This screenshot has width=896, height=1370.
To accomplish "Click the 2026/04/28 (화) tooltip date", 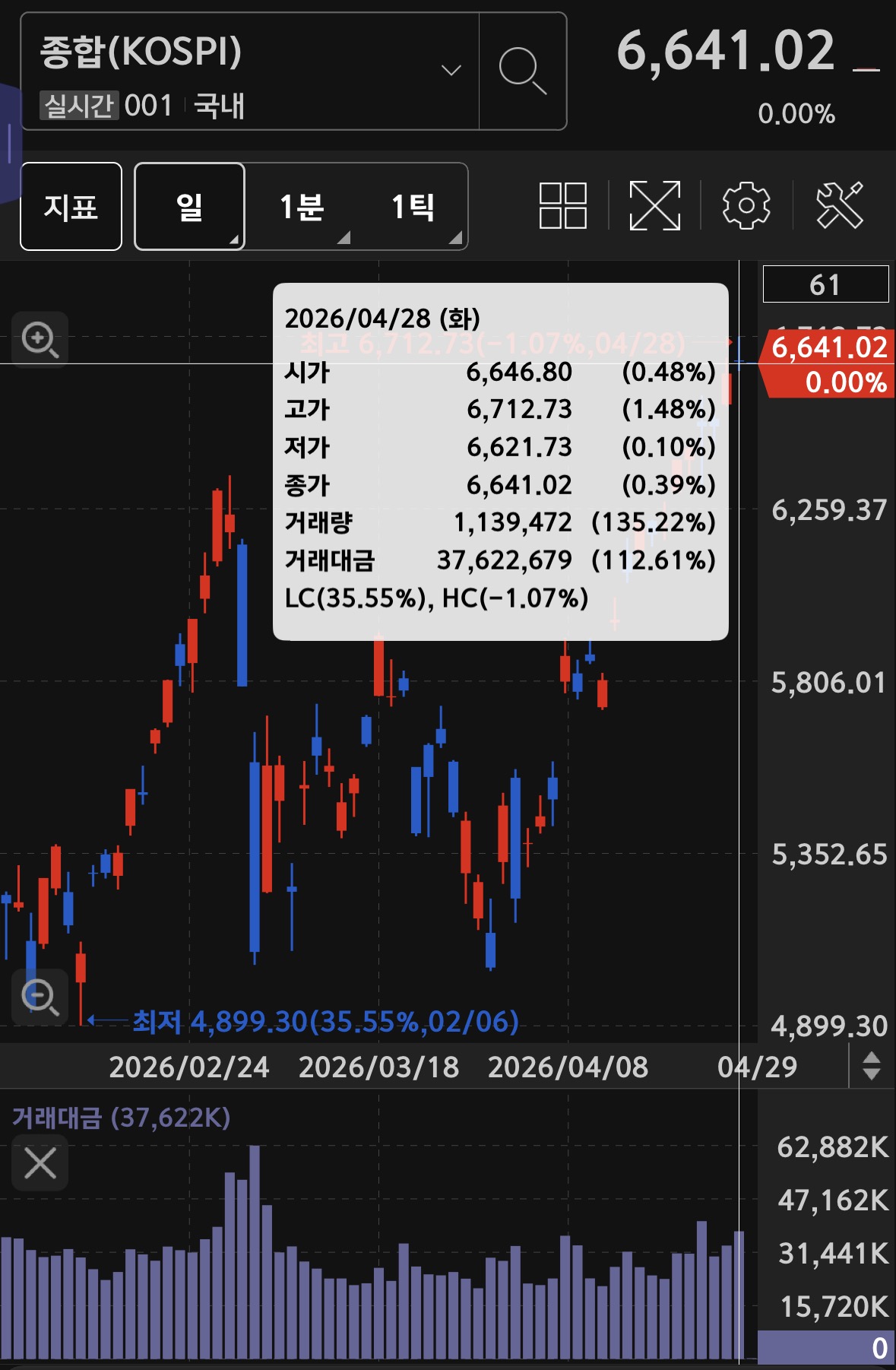I will (382, 318).
